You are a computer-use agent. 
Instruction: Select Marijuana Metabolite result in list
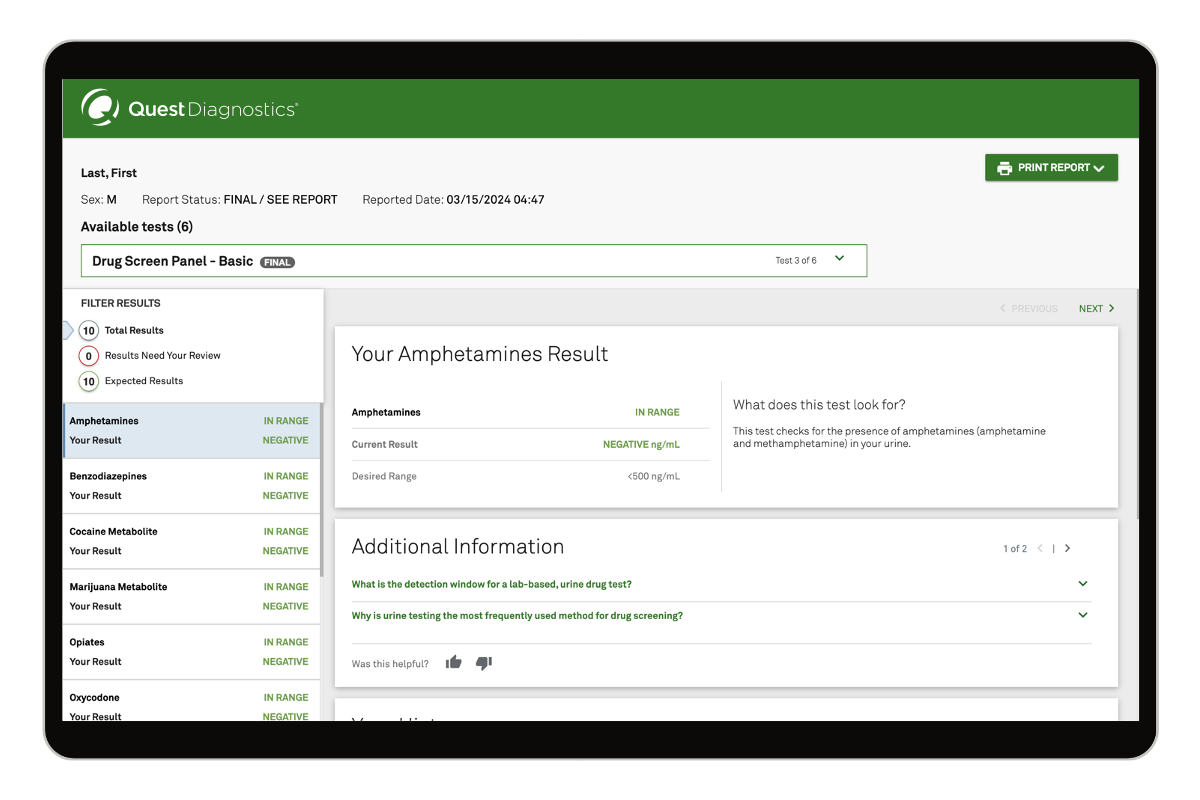(190, 596)
